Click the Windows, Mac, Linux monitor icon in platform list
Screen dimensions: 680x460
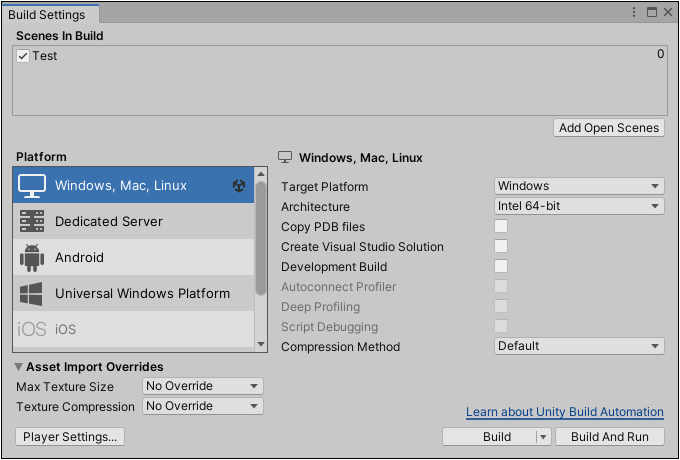point(32,186)
